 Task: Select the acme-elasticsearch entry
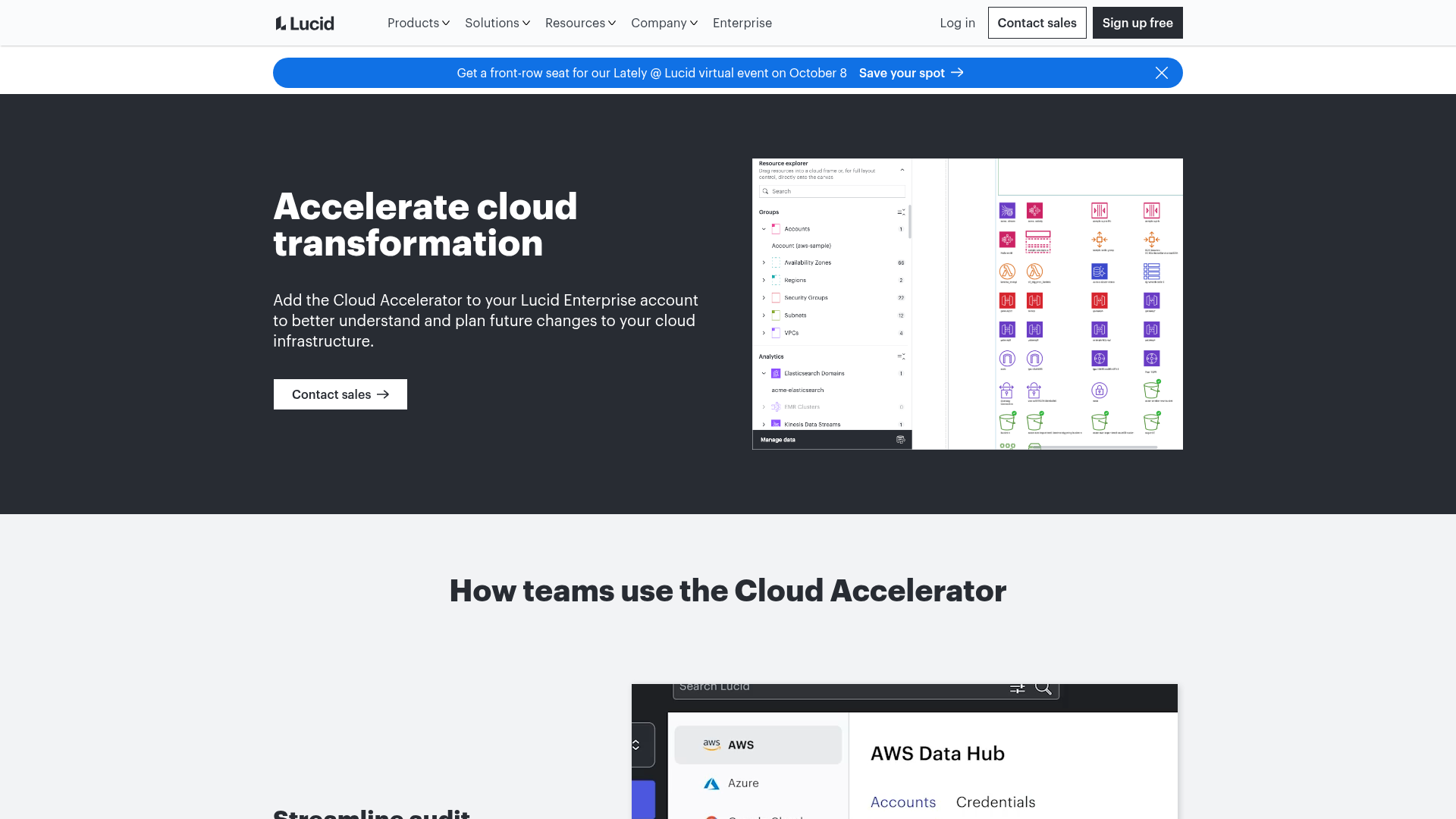click(x=797, y=390)
